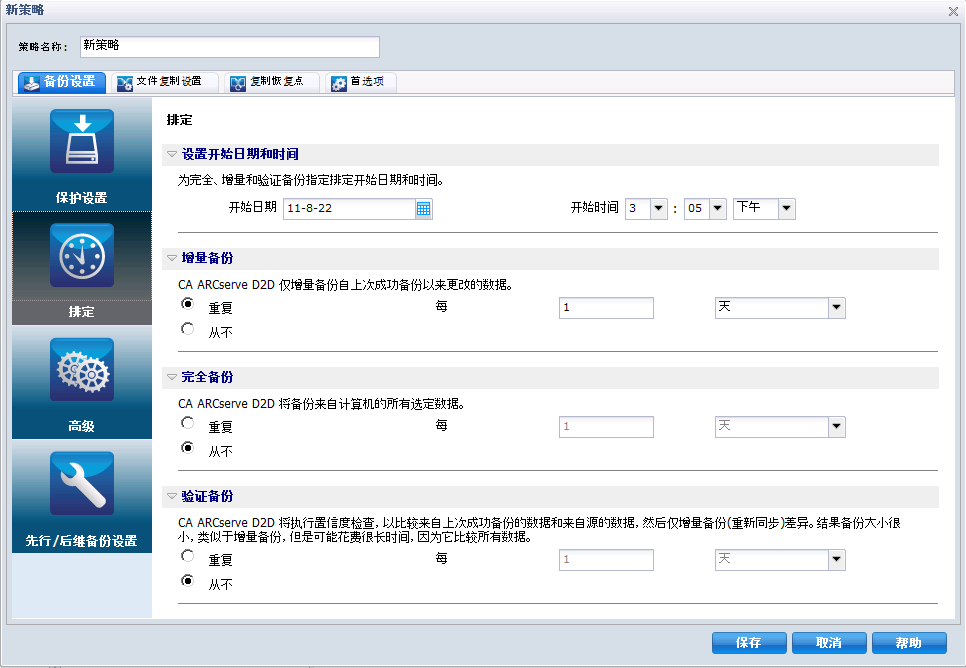The height and width of the screenshot is (668, 966).
Task: Open the calendar picker next to 开始日期
Action: 423,208
